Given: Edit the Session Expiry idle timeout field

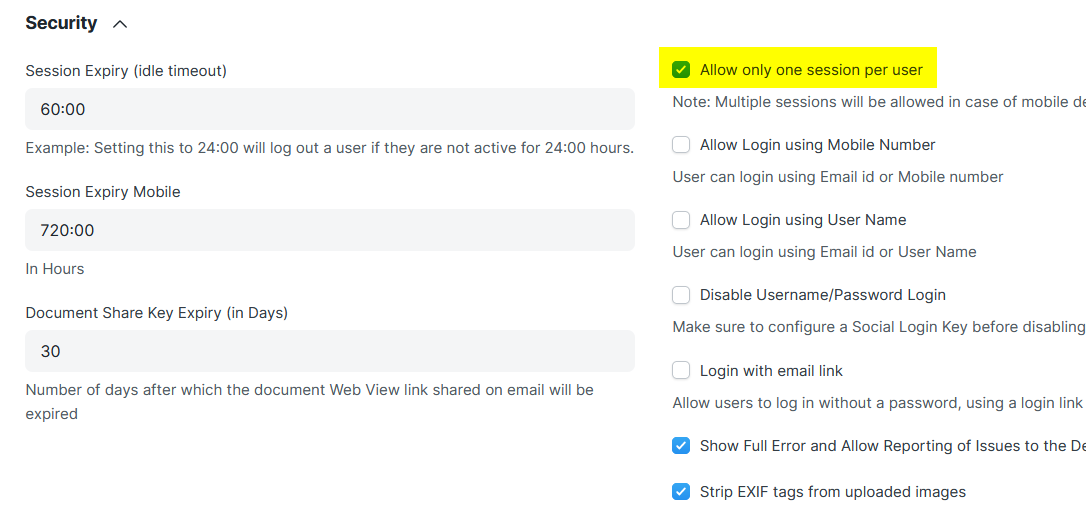Looking at the screenshot, I should (330, 109).
